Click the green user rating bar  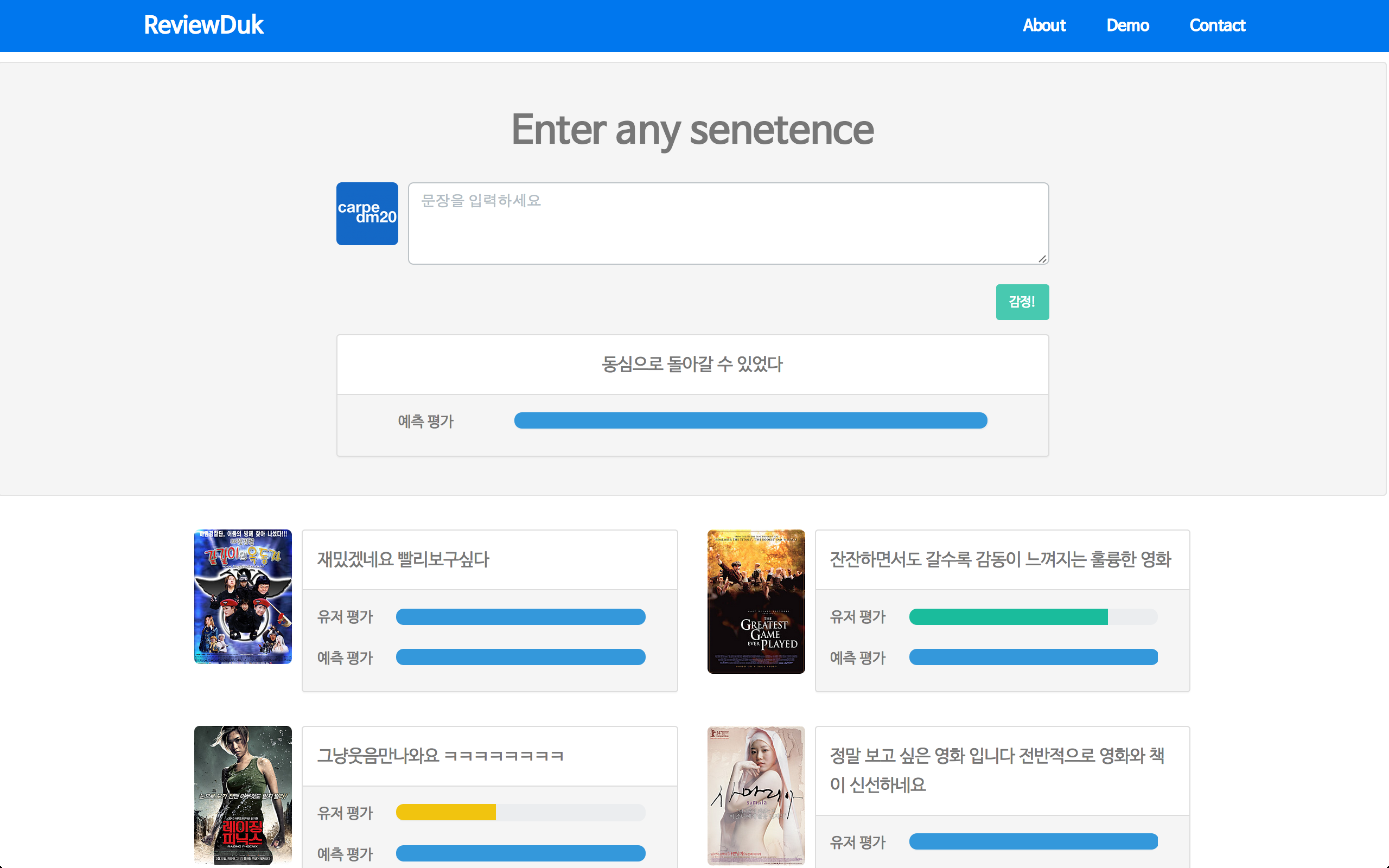pos(1008,617)
